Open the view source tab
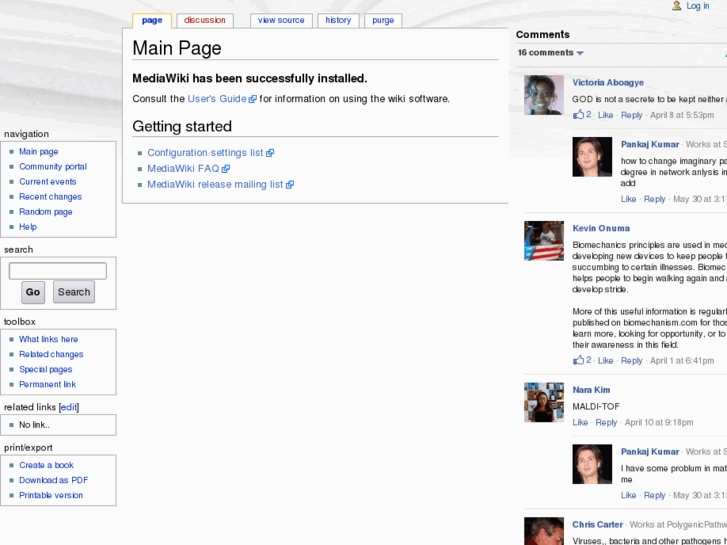Screen dimensions: 727x545 coord(281,20)
